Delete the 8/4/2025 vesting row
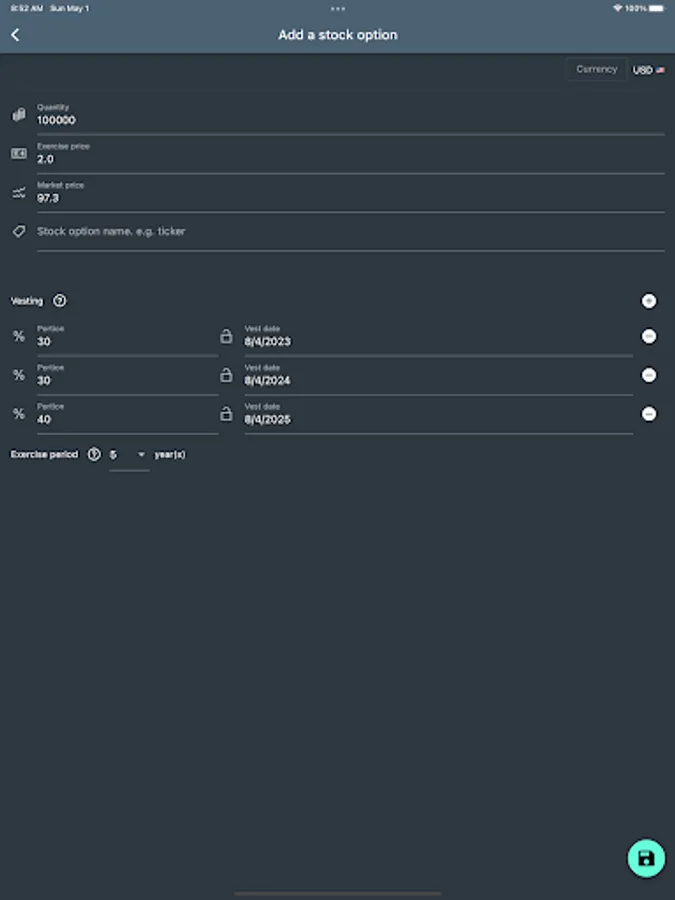 [649, 414]
